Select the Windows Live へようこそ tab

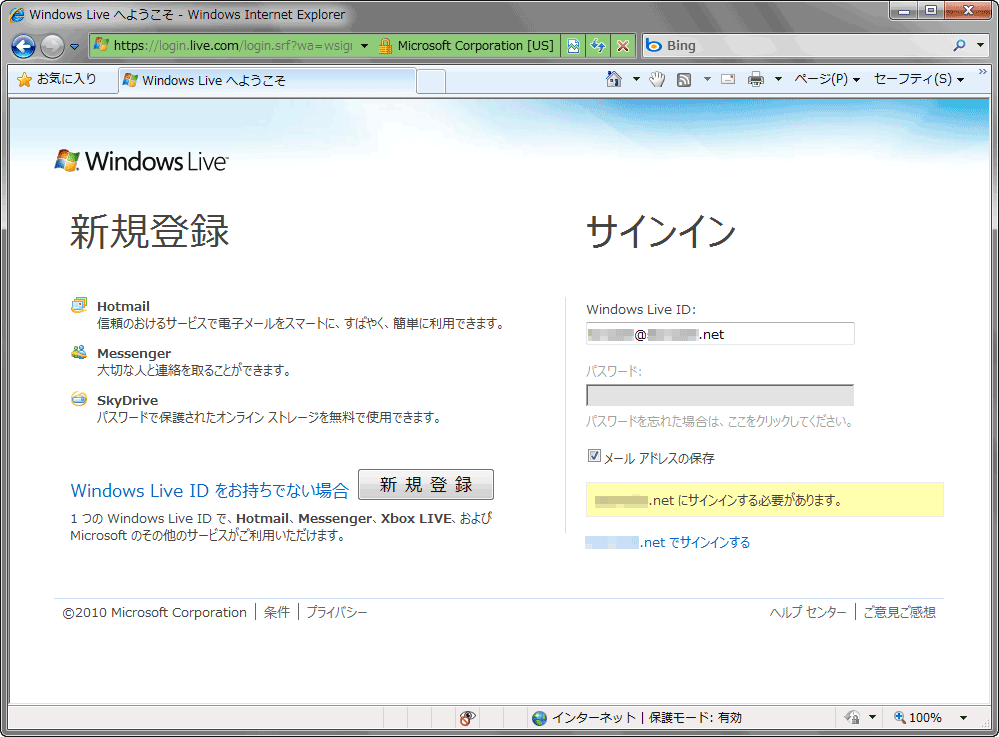(268, 80)
